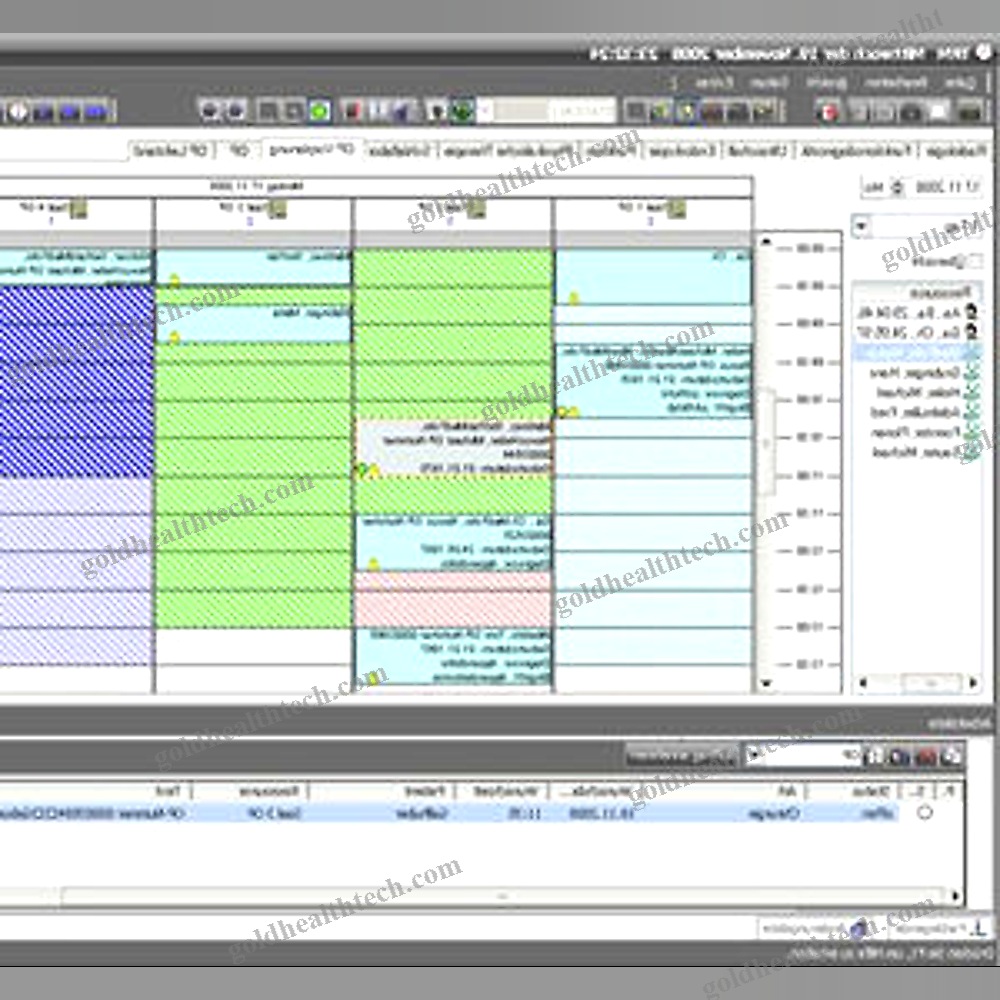Select the Hoder Michael appointment in Saal 1 OP
Screen dimensions: 1000x1000
(x=653, y=381)
